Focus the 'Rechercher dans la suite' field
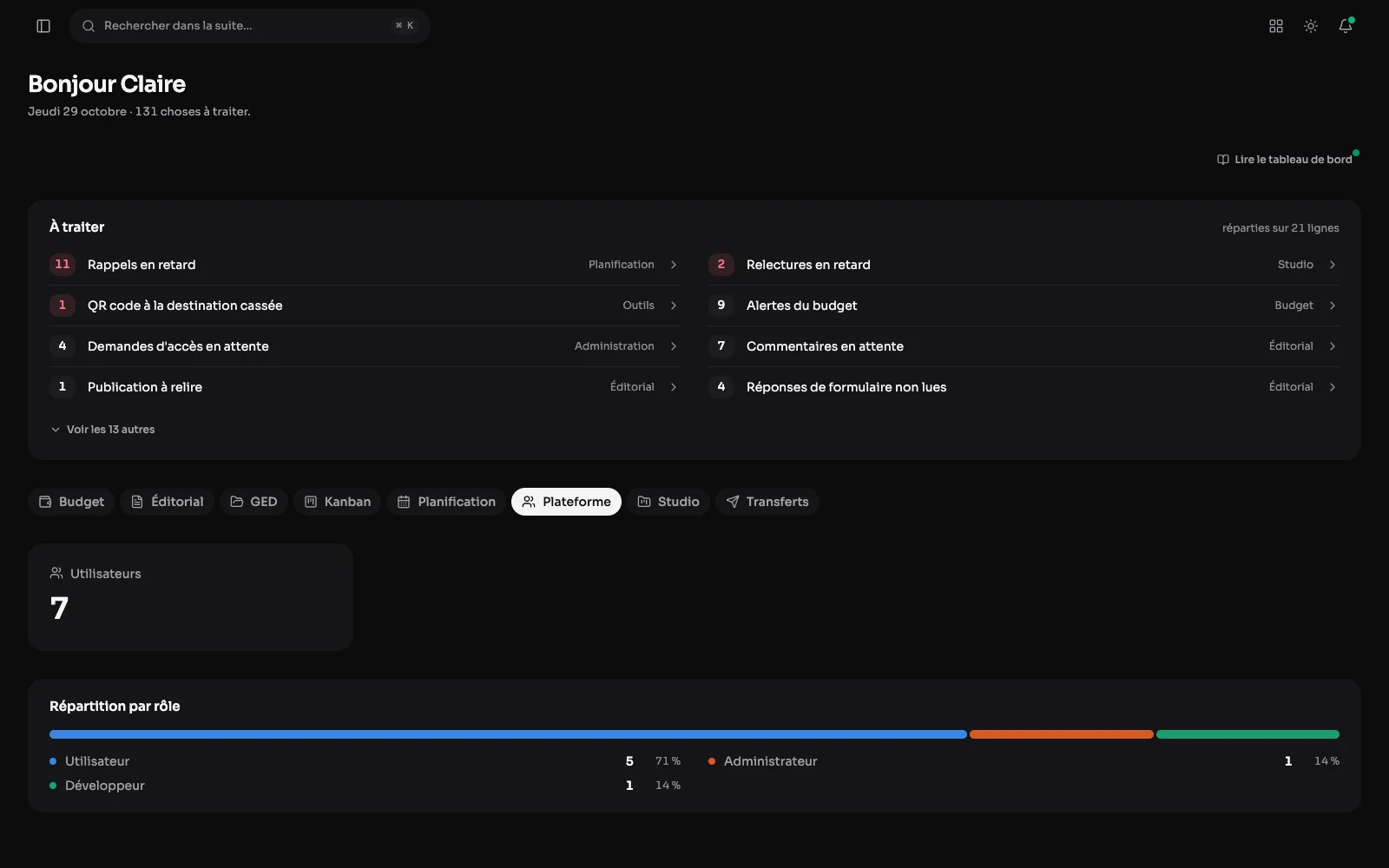Screen dimensions: 1389x868 250,26
